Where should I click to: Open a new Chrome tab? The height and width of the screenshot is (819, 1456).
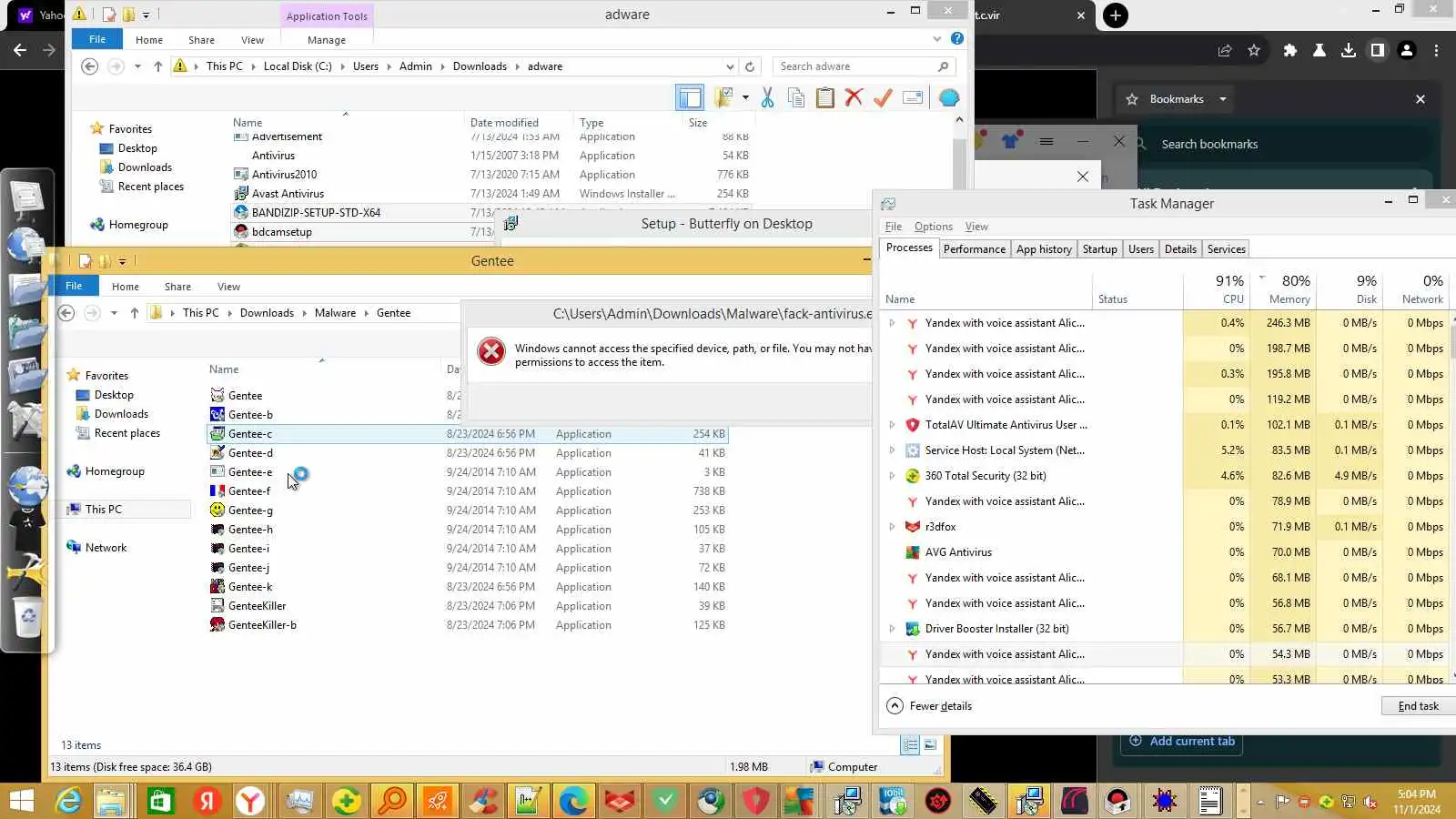1116,15
